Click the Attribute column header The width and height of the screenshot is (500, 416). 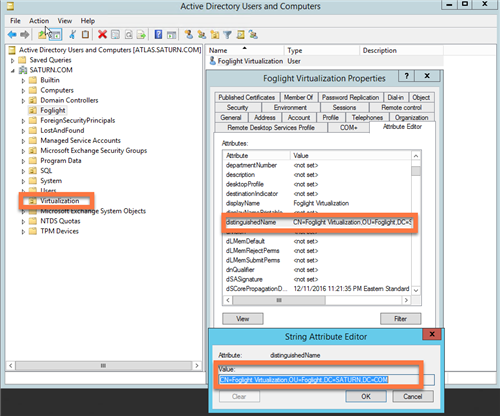pos(257,155)
